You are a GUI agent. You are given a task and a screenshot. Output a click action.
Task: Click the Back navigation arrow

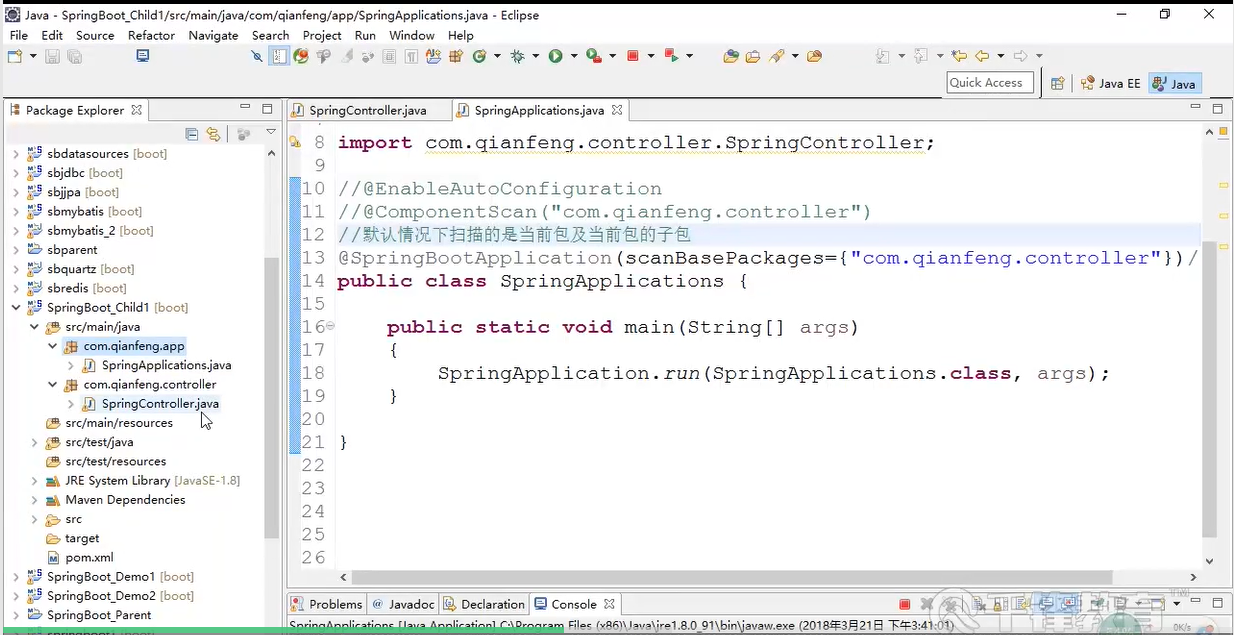982,57
